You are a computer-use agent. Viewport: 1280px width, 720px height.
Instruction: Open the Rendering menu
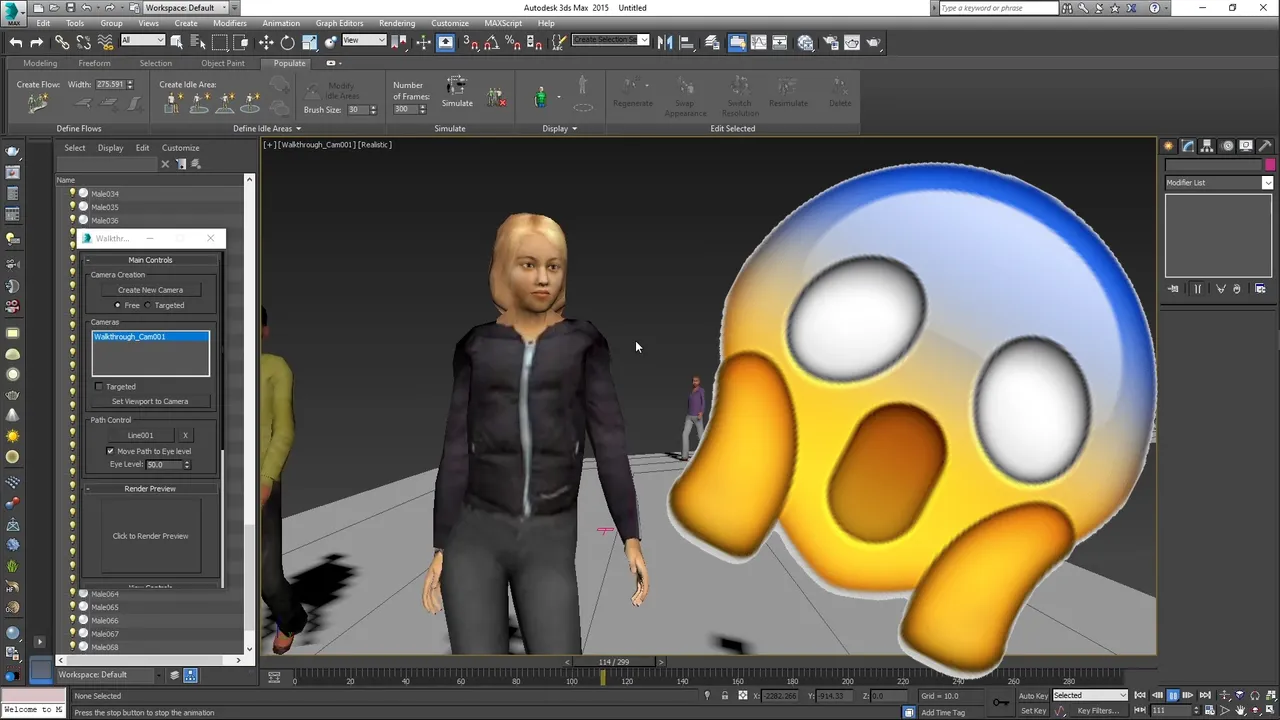click(x=397, y=23)
